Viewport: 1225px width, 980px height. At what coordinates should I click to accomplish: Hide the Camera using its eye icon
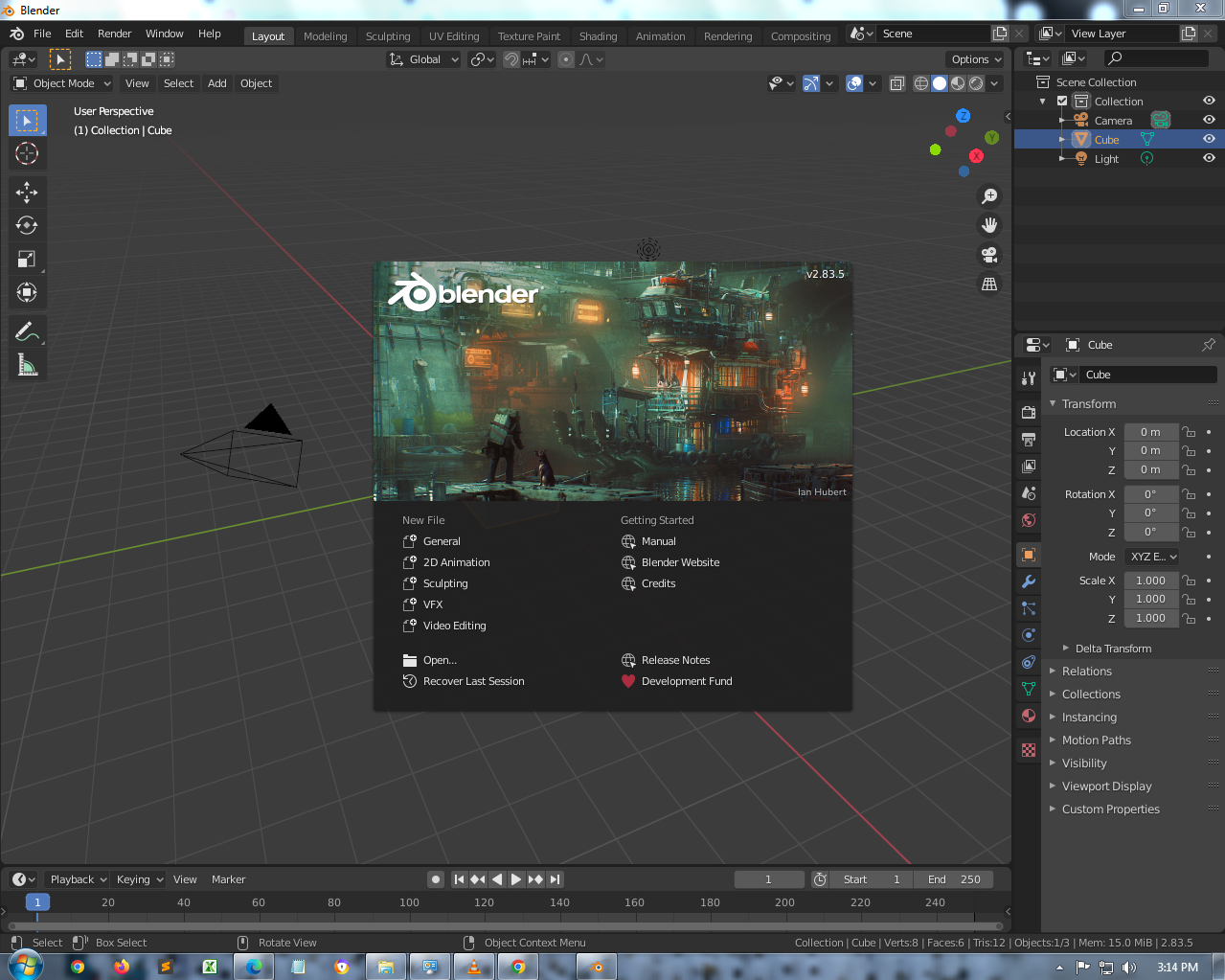[x=1209, y=120]
